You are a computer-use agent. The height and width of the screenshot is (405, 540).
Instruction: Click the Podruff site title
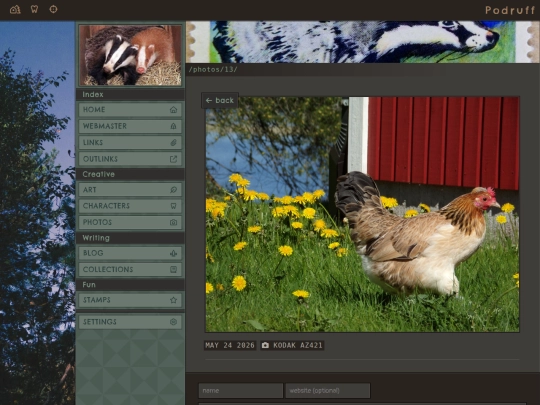pos(510,10)
